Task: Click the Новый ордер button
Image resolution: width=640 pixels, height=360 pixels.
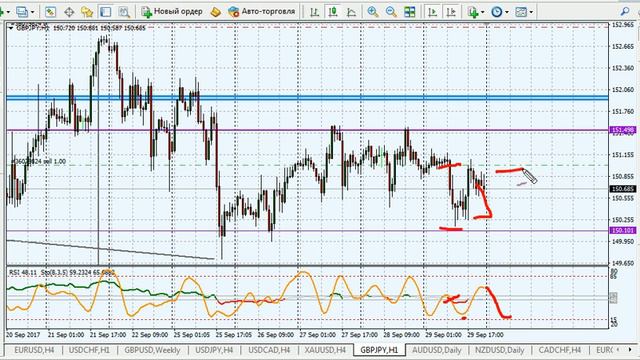Action: 172,12
